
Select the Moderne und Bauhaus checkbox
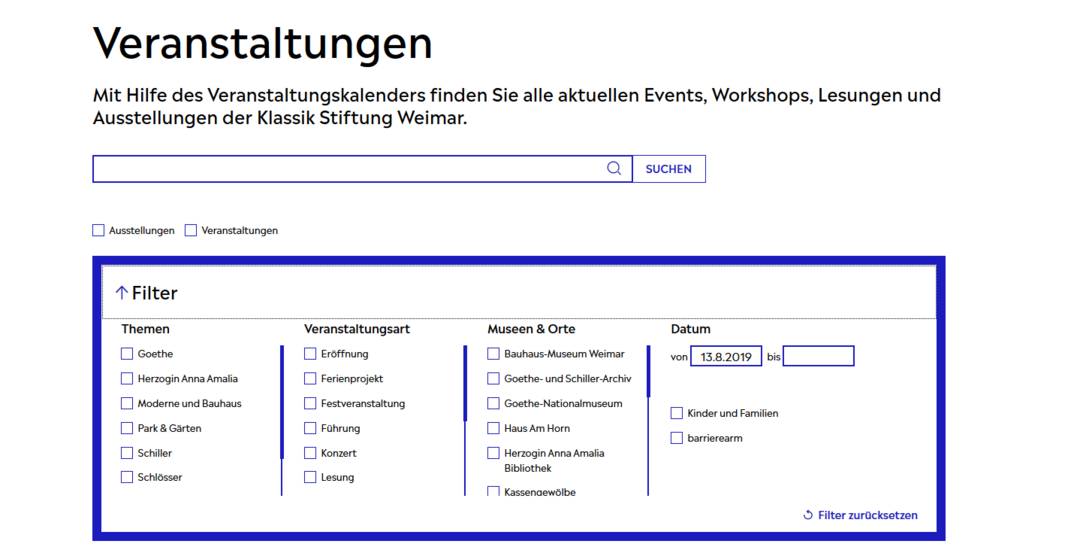coord(127,404)
